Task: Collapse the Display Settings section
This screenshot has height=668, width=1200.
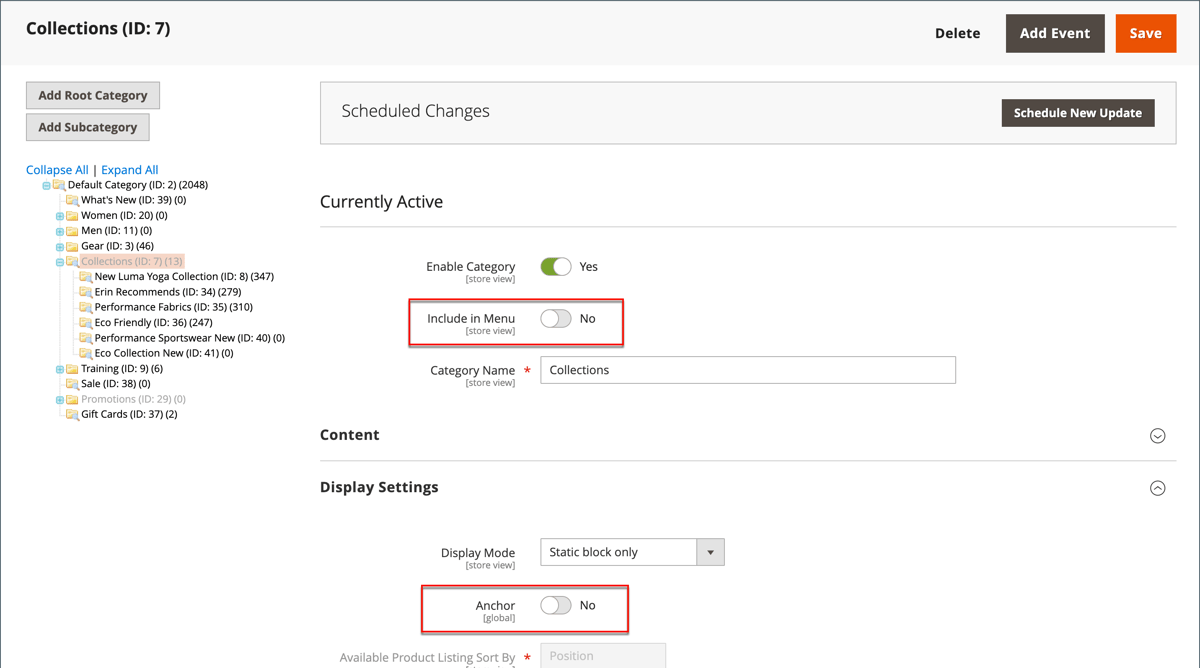Action: tap(1157, 488)
